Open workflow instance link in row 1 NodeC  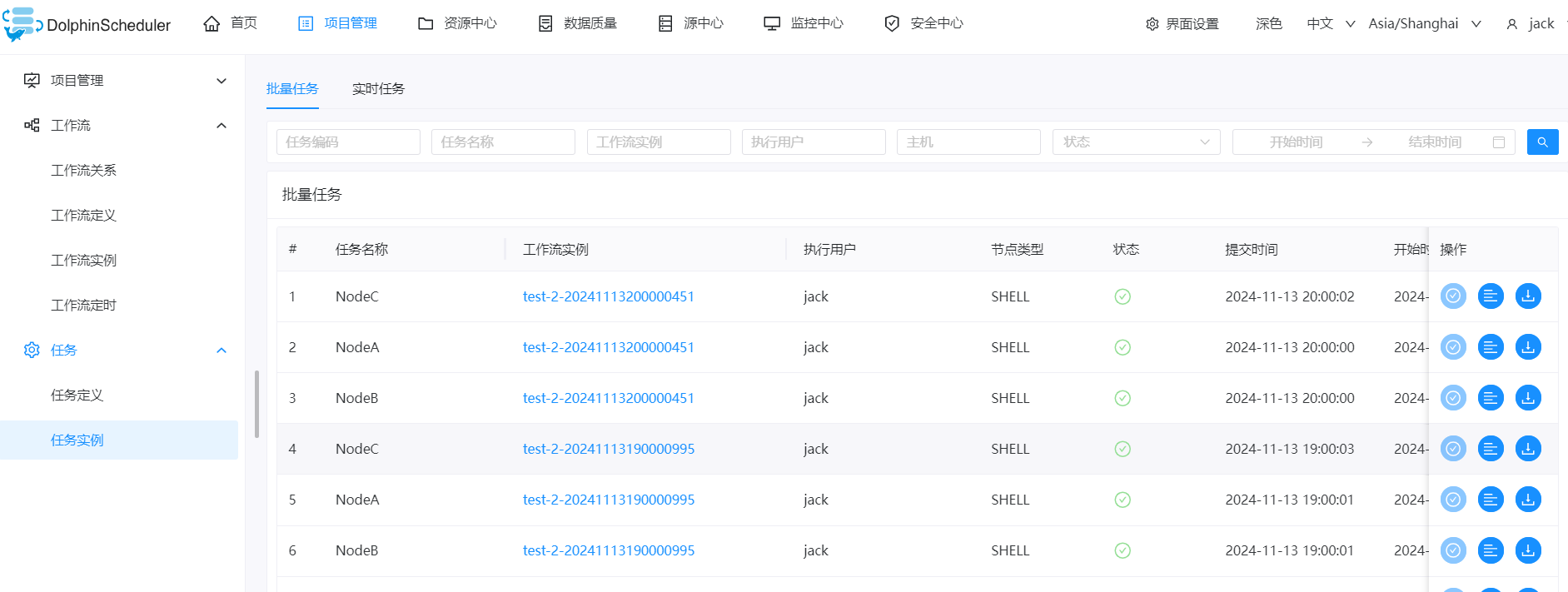609,296
